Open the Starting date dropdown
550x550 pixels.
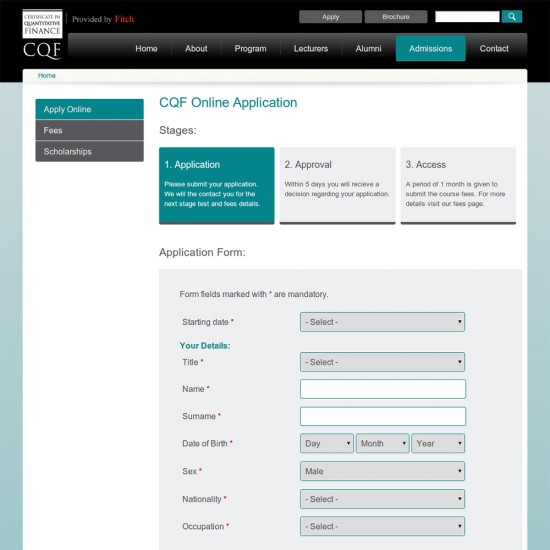point(382,322)
